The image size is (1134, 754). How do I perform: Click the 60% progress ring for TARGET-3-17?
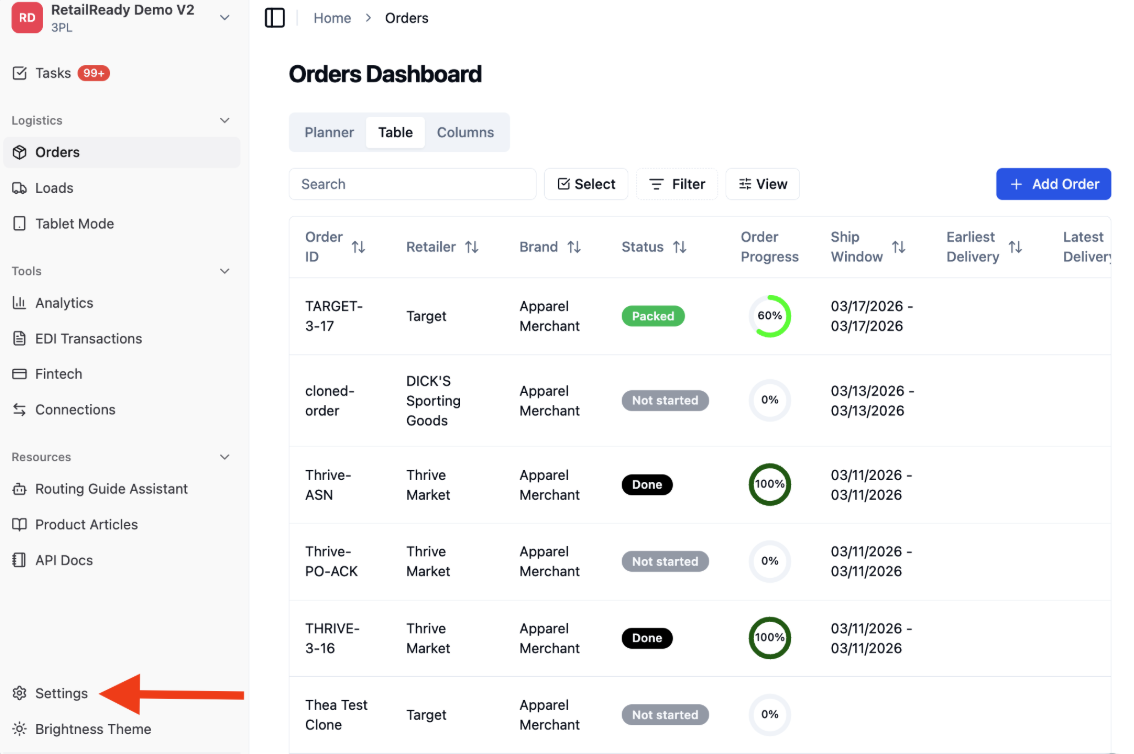click(770, 316)
